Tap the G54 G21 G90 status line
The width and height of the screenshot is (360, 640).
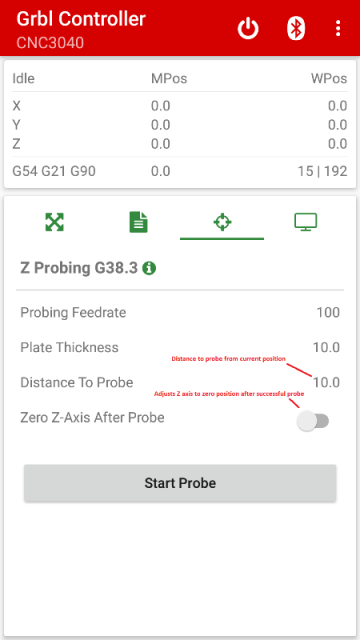click(x=54, y=171)
